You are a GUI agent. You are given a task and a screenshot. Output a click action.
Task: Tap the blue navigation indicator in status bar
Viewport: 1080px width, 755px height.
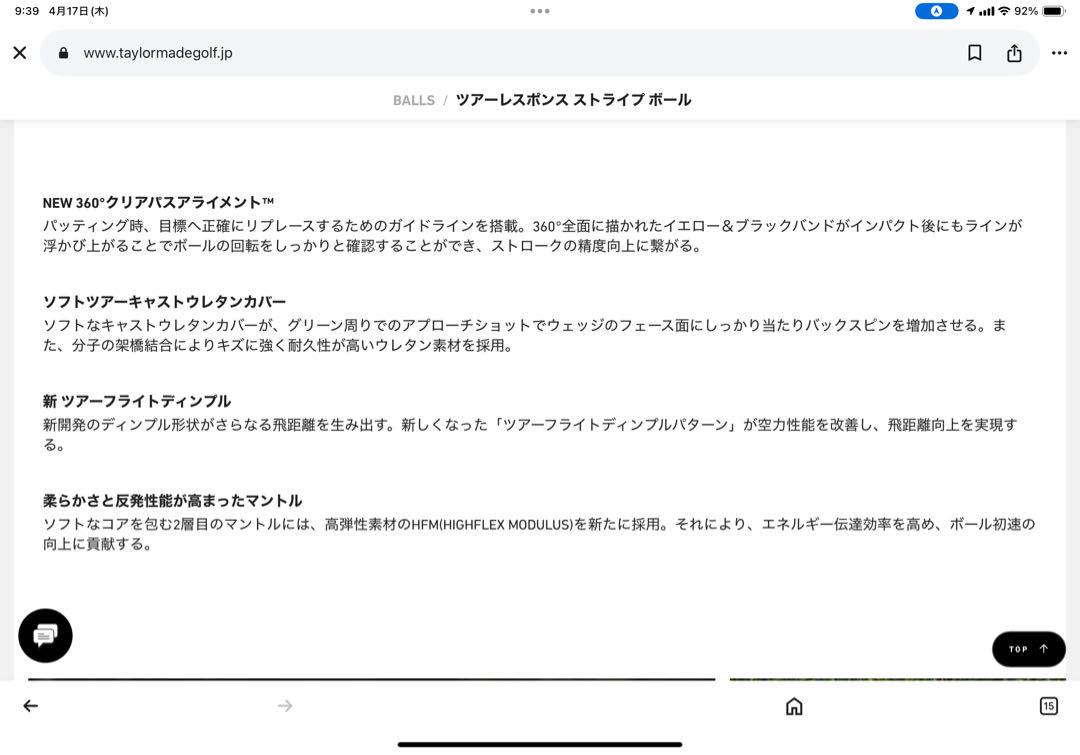[936, 11]
